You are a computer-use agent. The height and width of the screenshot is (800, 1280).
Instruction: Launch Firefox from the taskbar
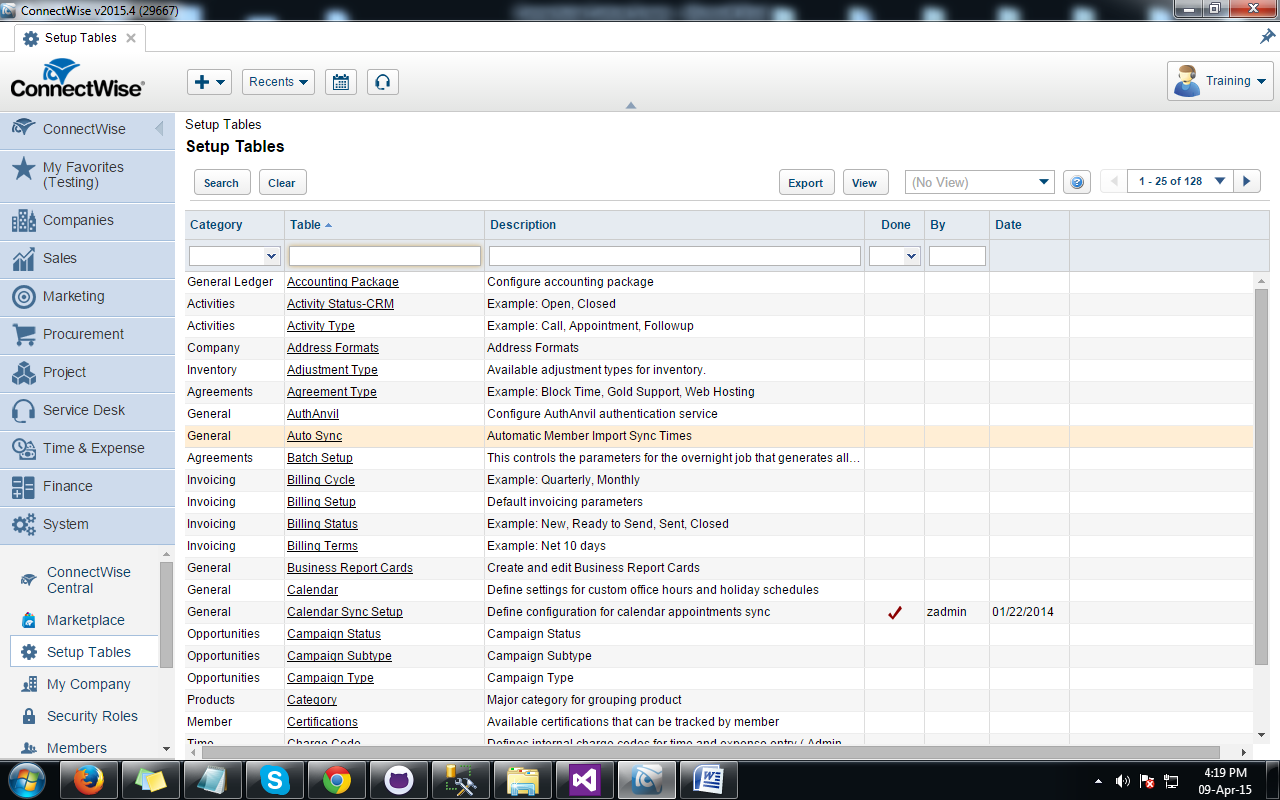point(88,779)
